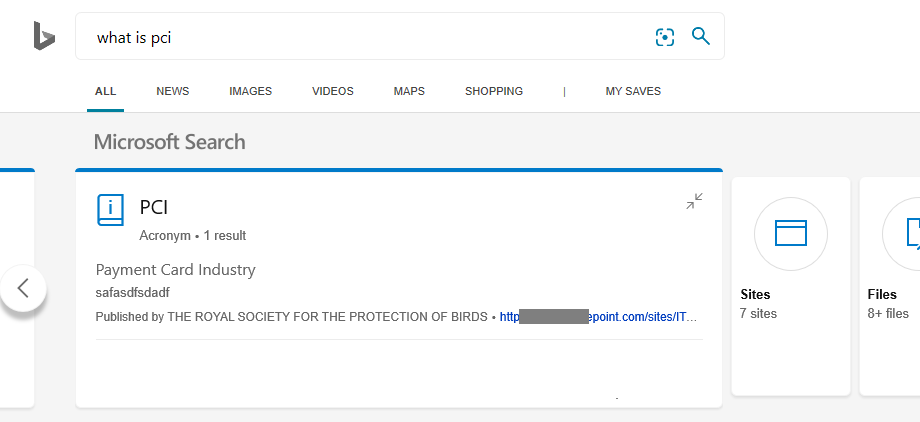Switch to the IMAGES tab
The image size is (920, 422).
pos(251,91)
